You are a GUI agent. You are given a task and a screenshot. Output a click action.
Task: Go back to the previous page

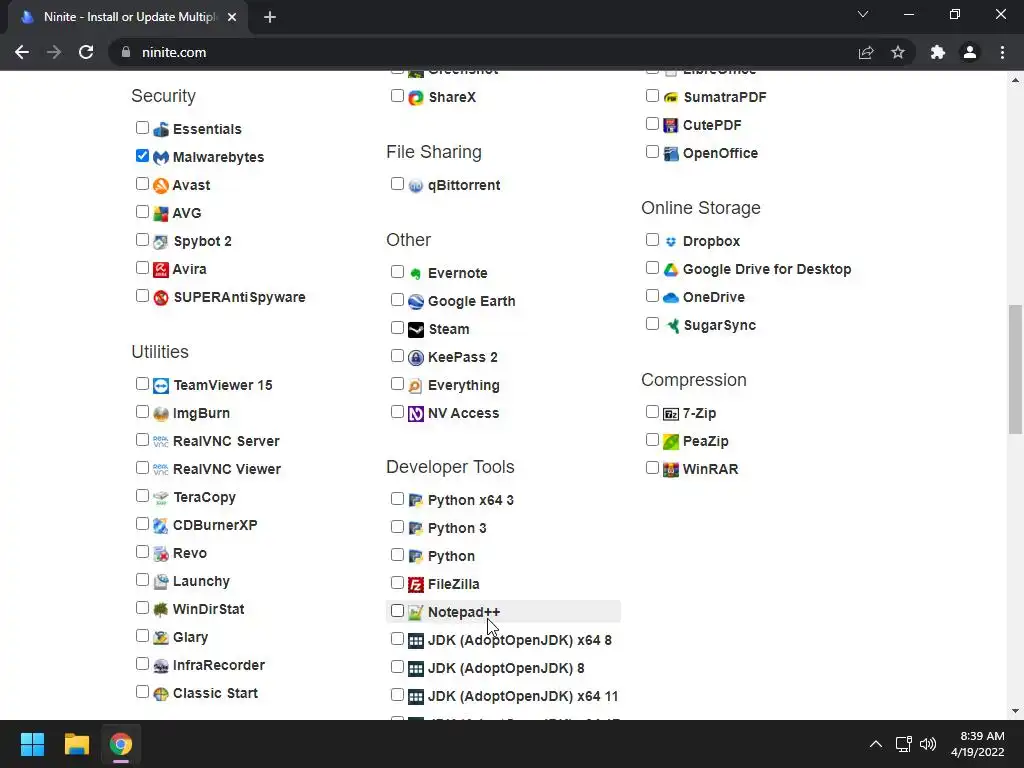22,52
